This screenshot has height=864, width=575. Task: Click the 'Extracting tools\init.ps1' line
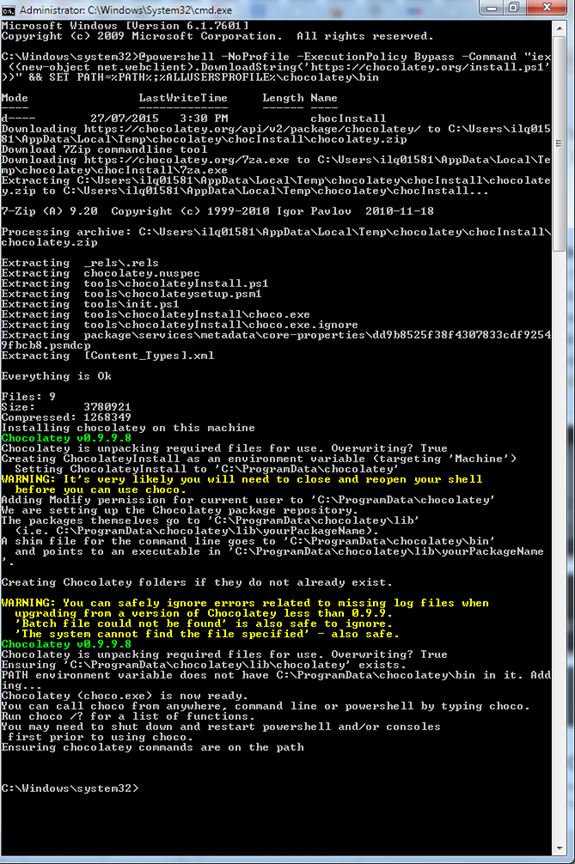(90, 304)
